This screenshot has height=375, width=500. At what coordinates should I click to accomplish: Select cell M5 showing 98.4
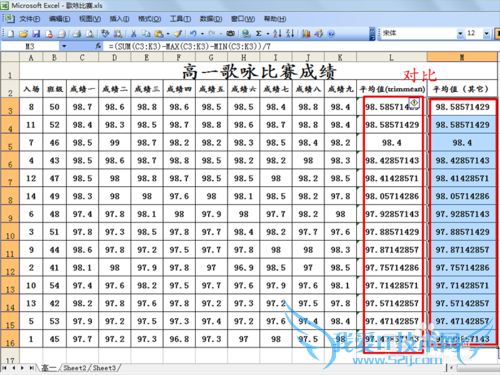462,143
